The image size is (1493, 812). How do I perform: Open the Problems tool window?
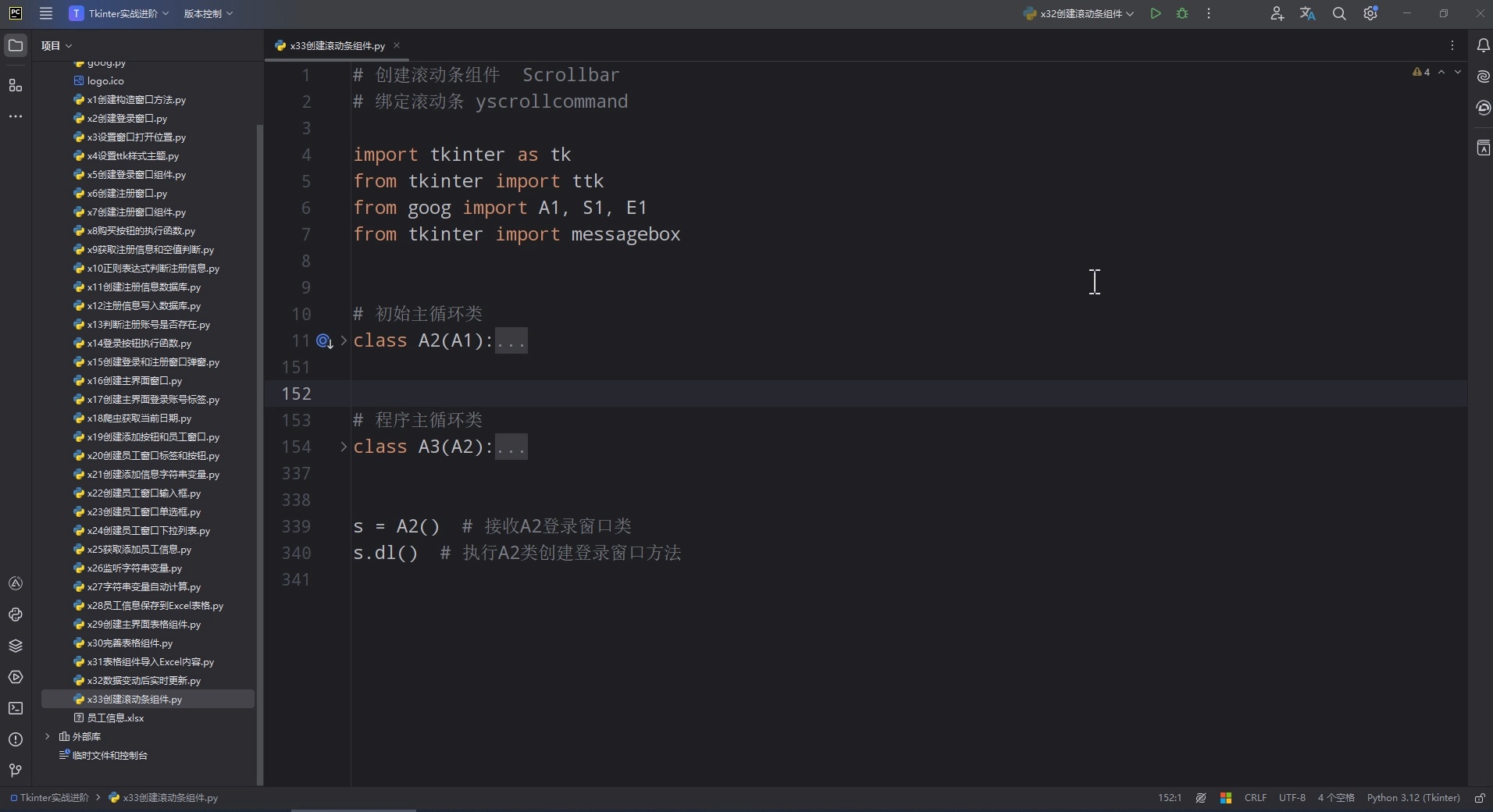16,739
